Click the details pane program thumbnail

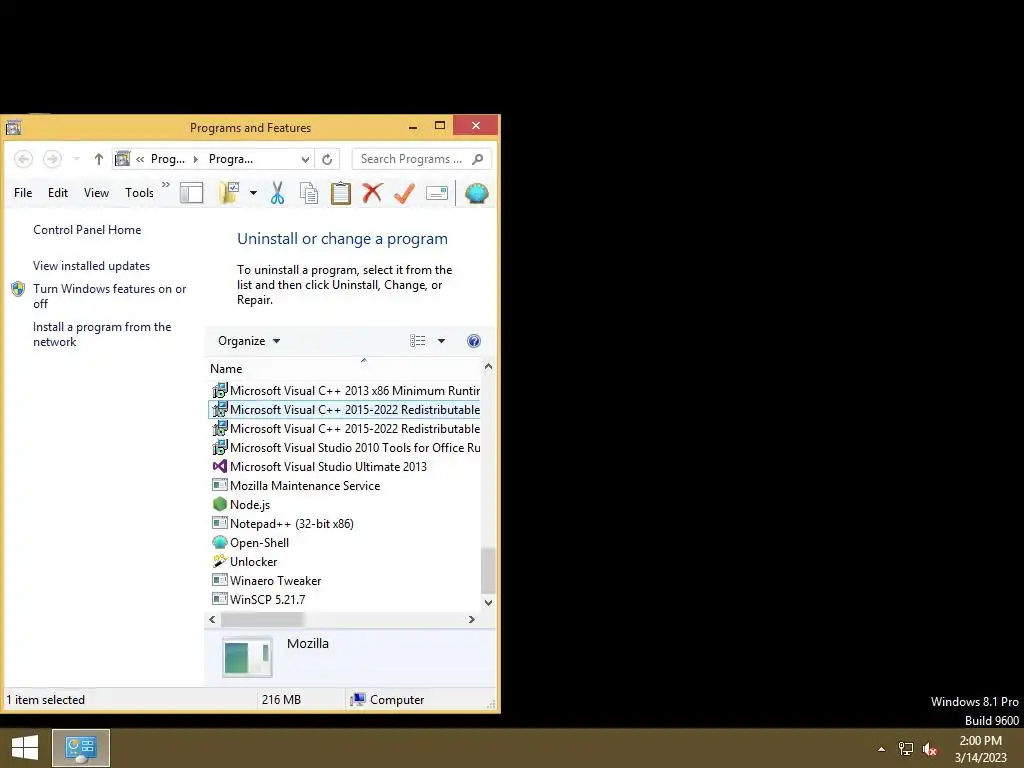point(248,657)
